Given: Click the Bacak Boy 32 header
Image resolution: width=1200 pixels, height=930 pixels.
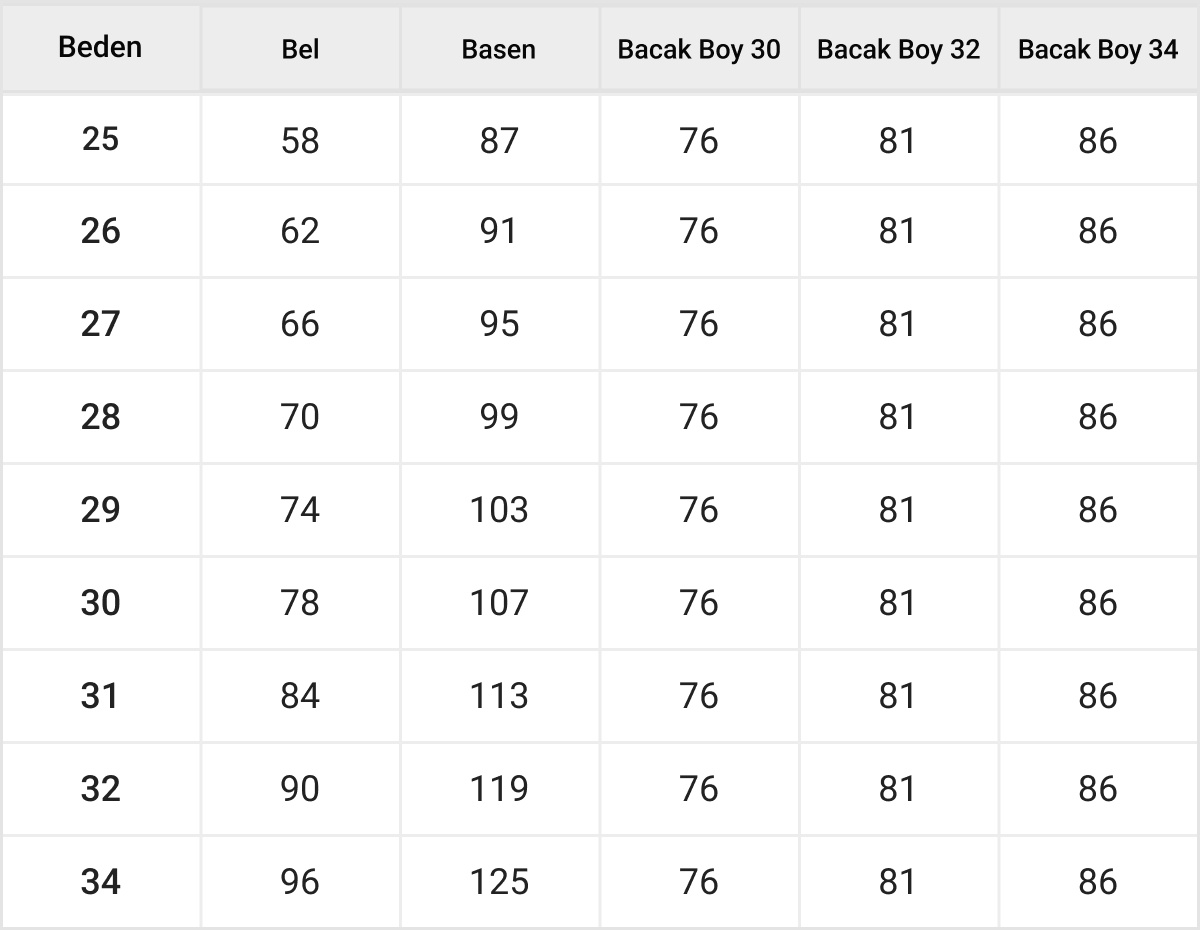Looking at the screenshot, I should pyautogui.click(x=898, y=49).
